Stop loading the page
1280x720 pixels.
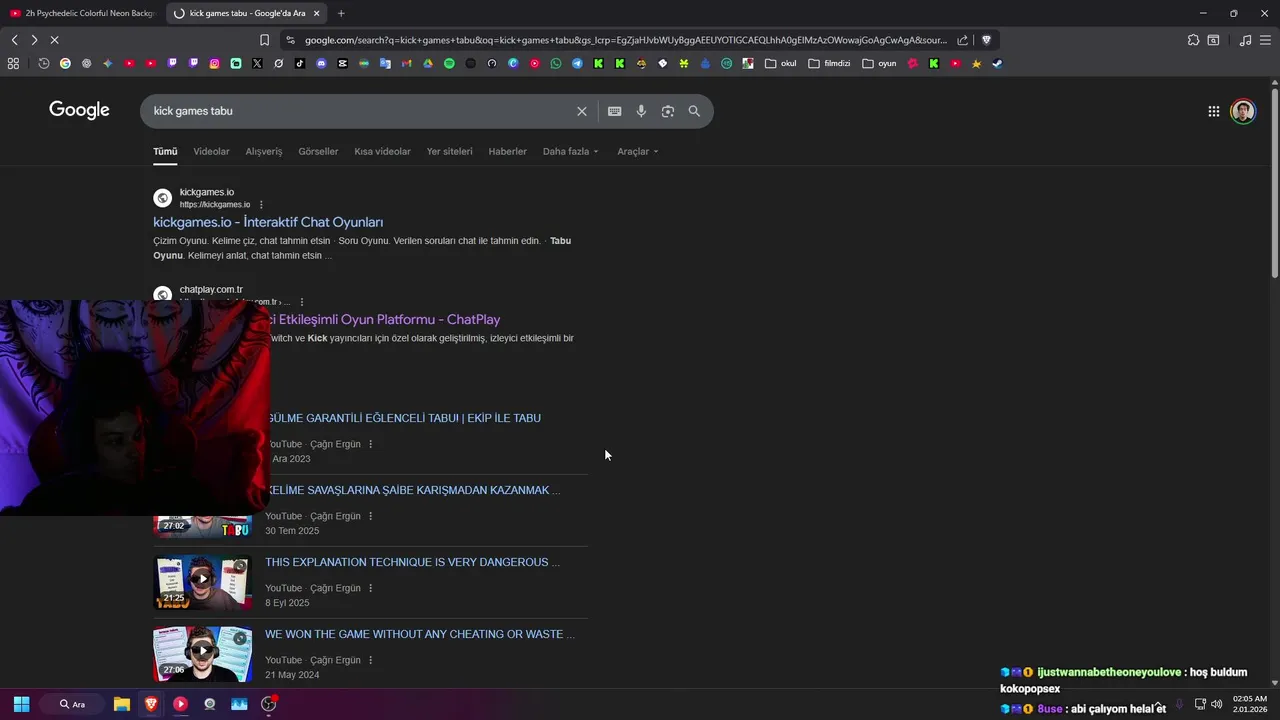[x=54, y=40]
